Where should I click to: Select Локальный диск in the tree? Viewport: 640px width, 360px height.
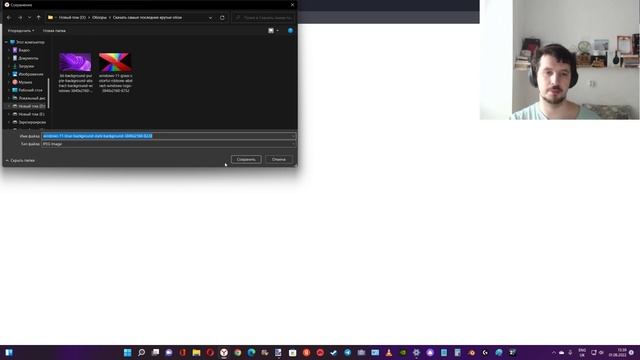click(32, 98)
